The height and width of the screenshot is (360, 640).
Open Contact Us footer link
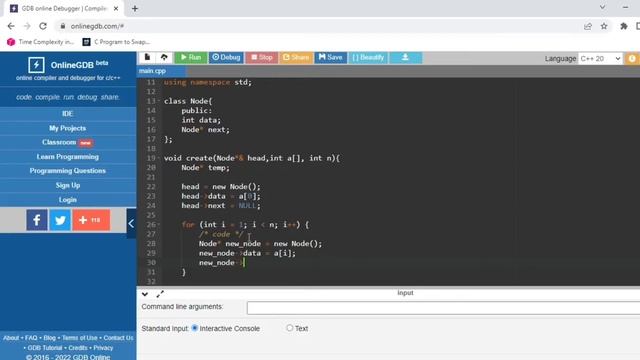(118, 338)
